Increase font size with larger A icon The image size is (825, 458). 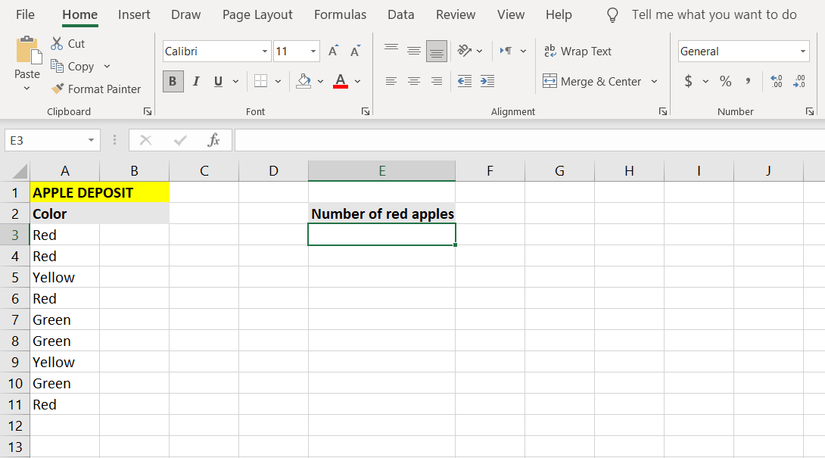tap(334, 51)
